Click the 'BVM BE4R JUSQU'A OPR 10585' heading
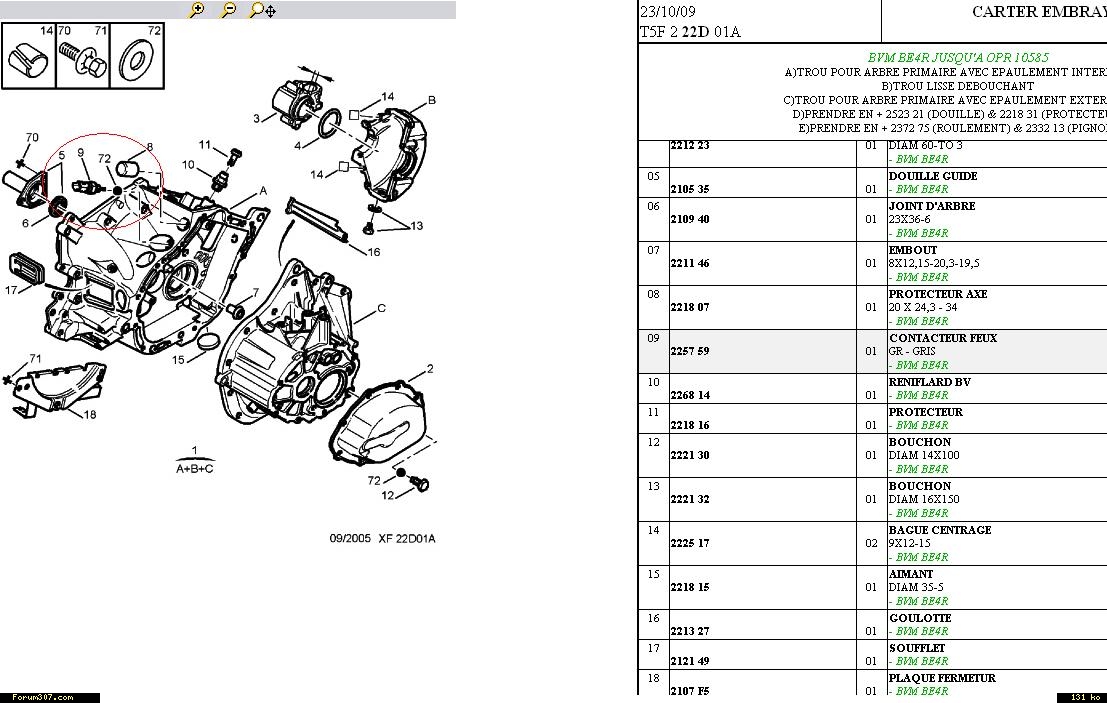The width and height of the screenshot is (1107, 703). [958, 57]
